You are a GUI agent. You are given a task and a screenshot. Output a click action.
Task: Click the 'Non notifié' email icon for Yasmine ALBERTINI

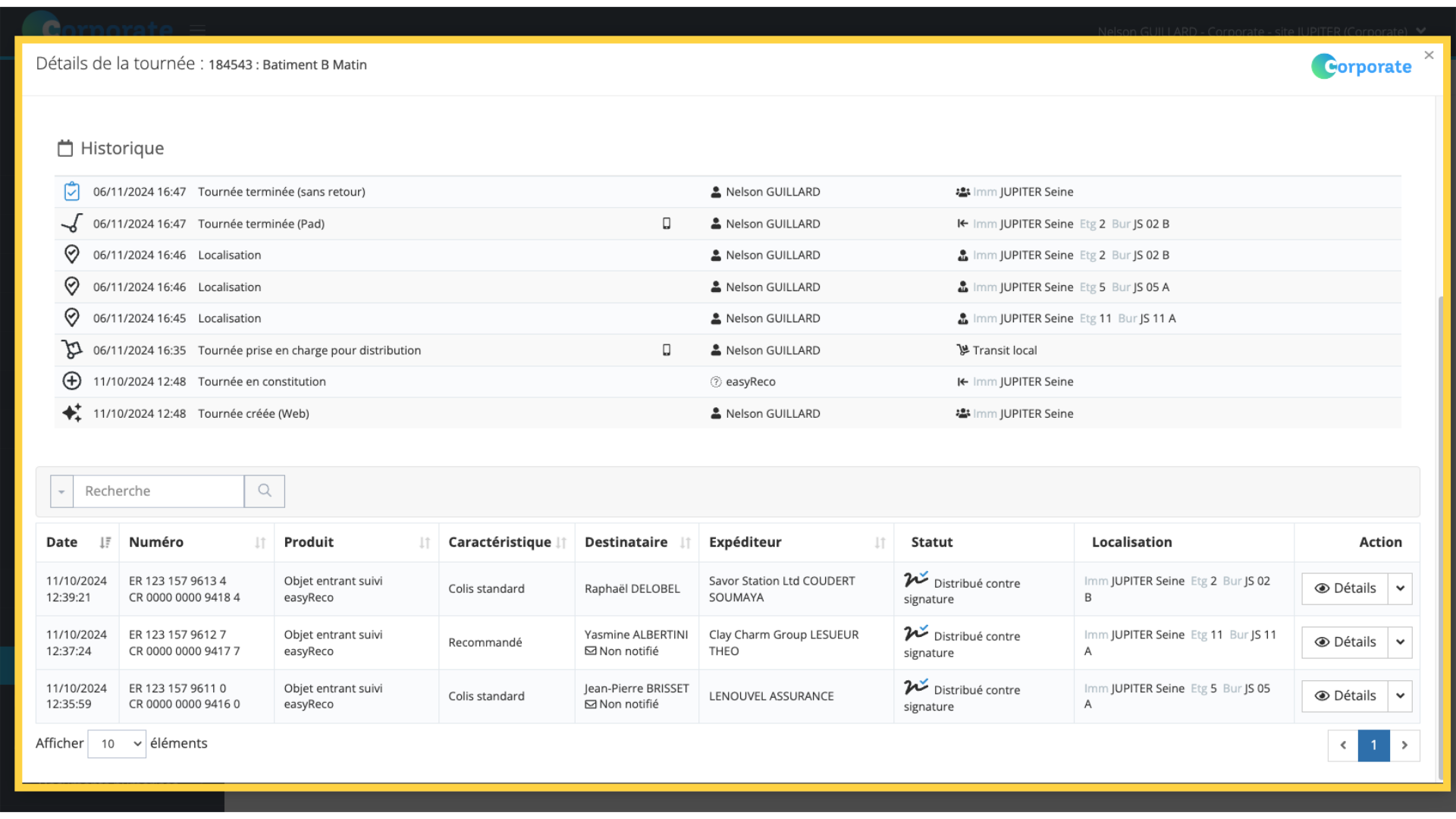[x=590, y=650]
